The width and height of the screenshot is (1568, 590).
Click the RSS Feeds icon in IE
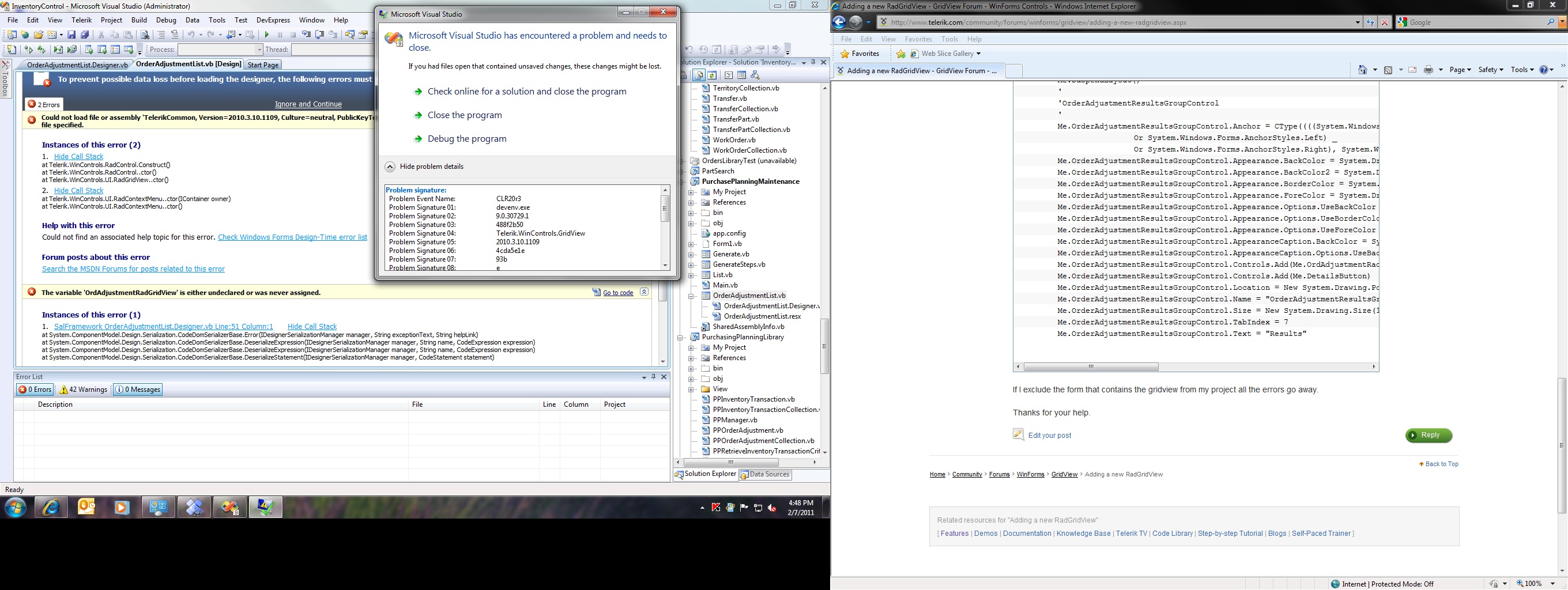click(x=1389, y=70)
